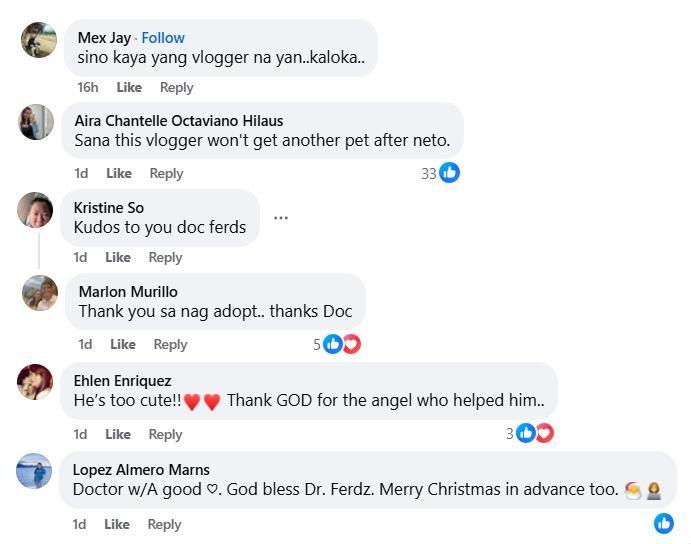691x544 pixels.
Task: Click the like reaction icon on Lopez Almero's comment
Action: click(663, 523)
